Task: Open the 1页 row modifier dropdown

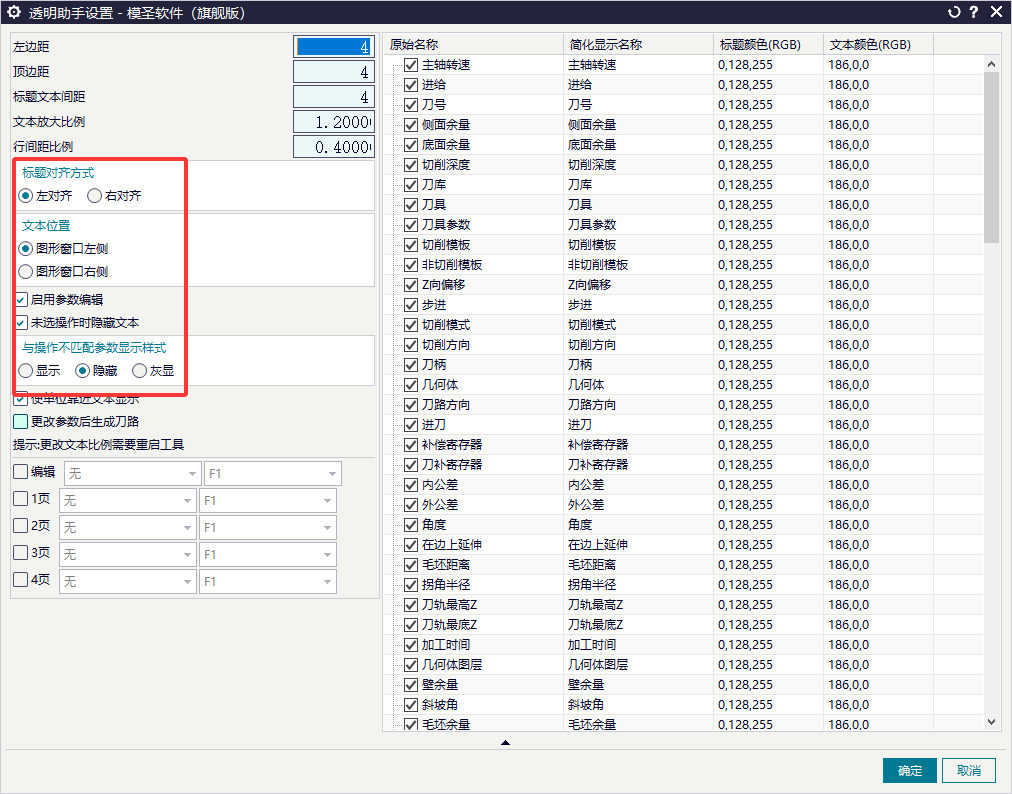Action: click(x=127, y=501)
